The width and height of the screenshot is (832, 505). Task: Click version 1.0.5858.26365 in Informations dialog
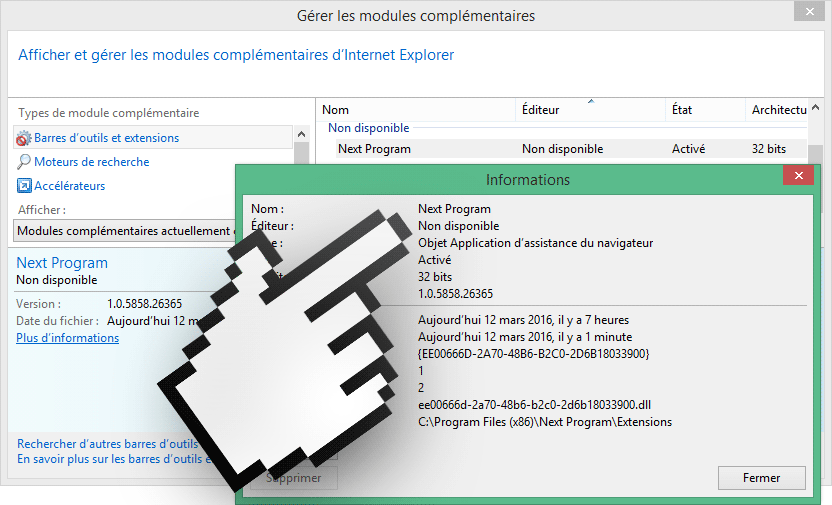tap(455, 293)
